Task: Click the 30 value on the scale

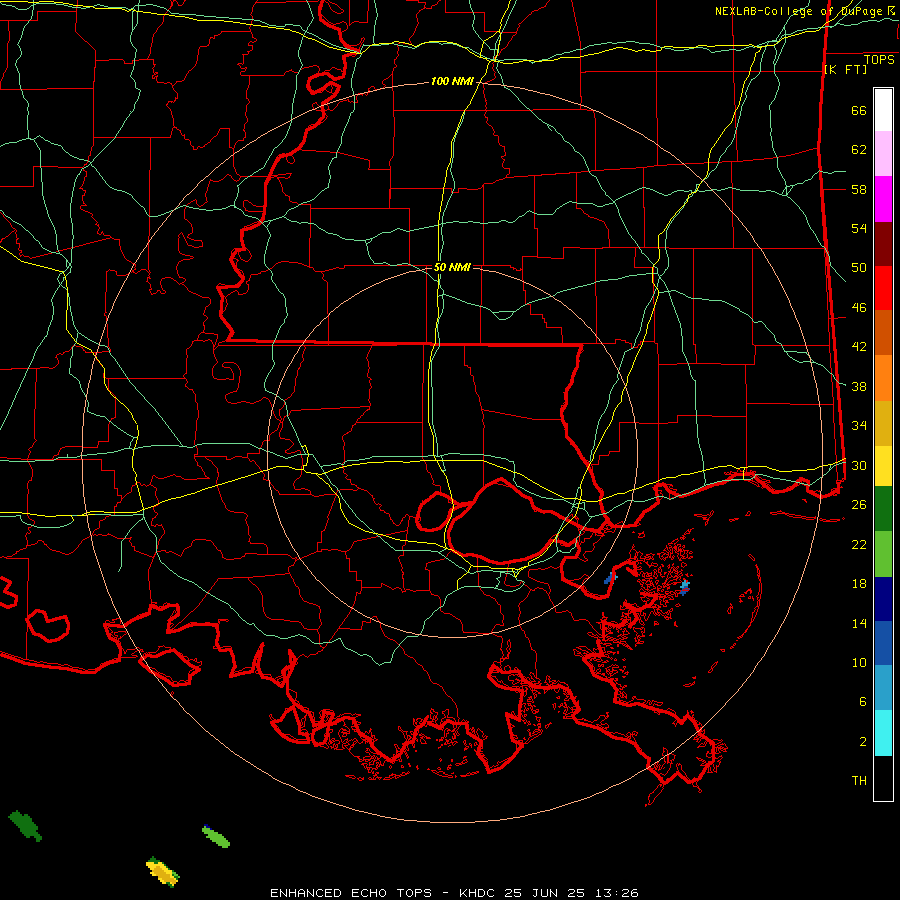Action: (x=859, y=465)
